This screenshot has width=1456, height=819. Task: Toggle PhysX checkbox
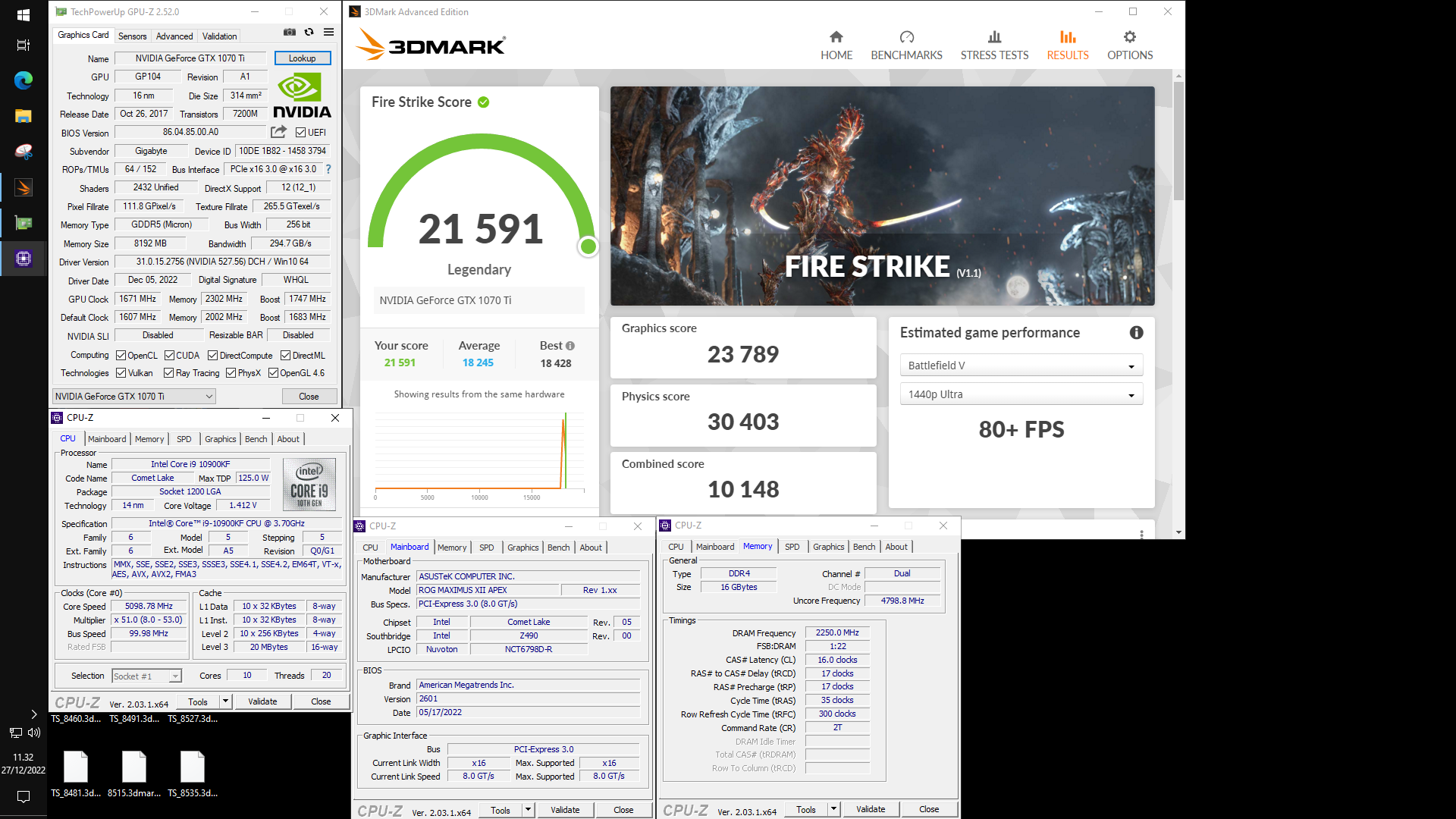click(x=231, y=373)
